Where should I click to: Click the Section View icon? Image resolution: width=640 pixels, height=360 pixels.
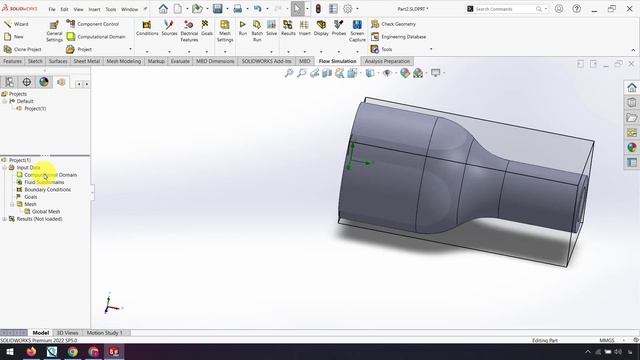pos(327,73)
